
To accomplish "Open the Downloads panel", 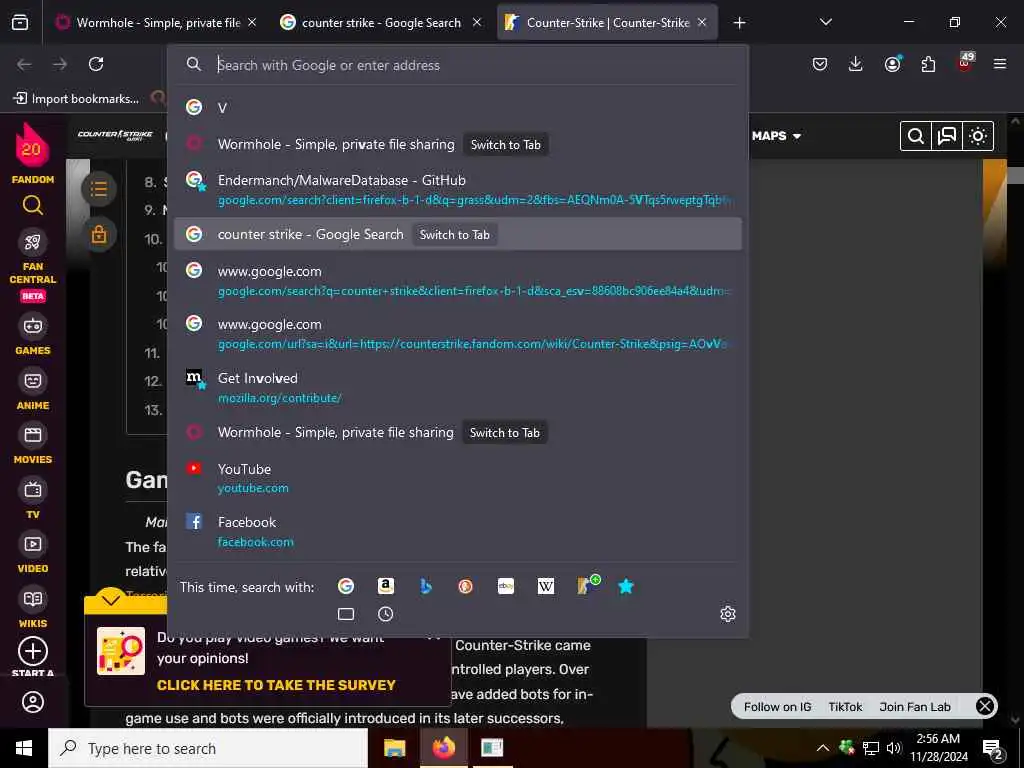I will coord(856,64).
